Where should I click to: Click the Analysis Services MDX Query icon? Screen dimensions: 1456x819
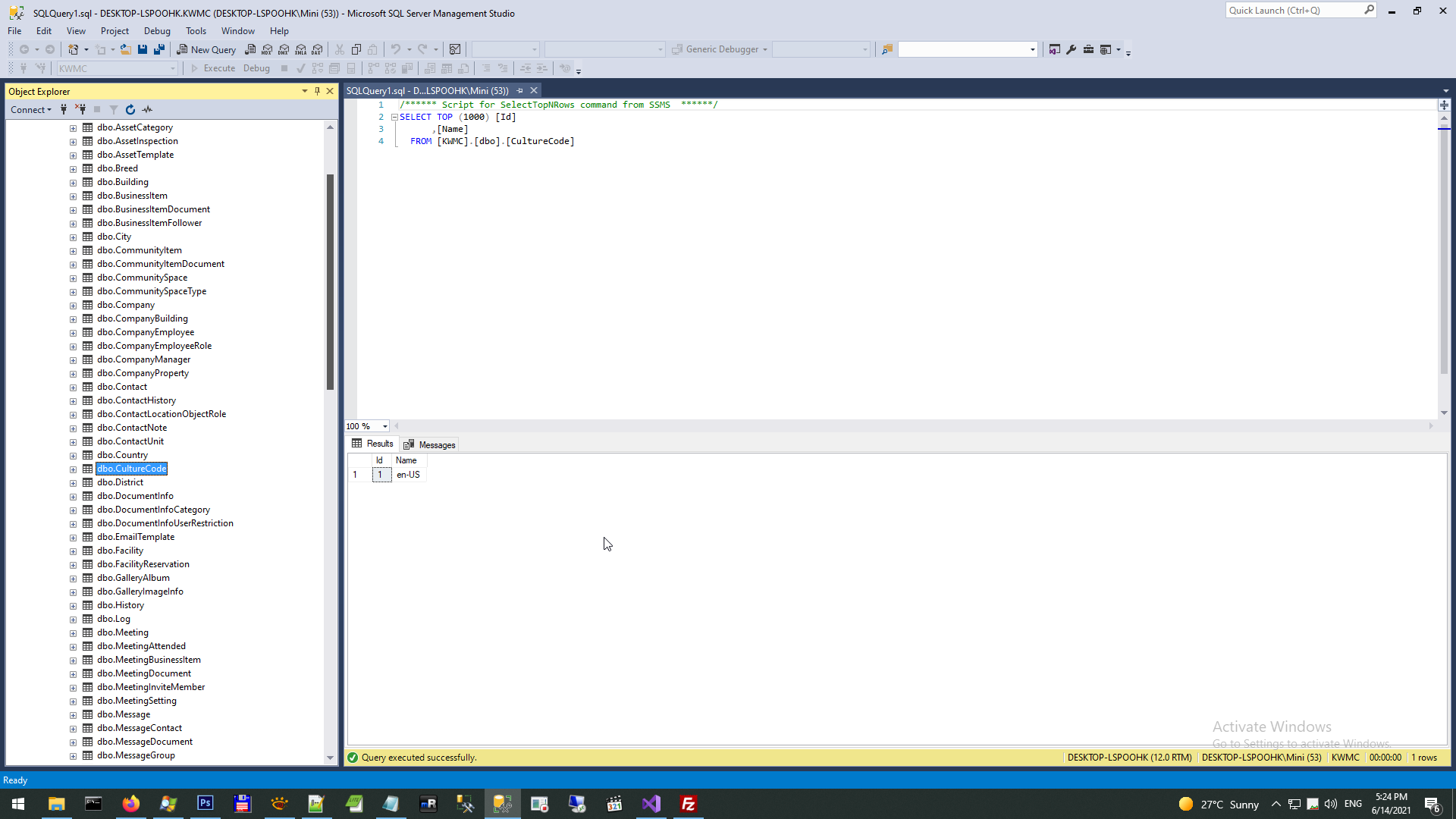[267, 49]
